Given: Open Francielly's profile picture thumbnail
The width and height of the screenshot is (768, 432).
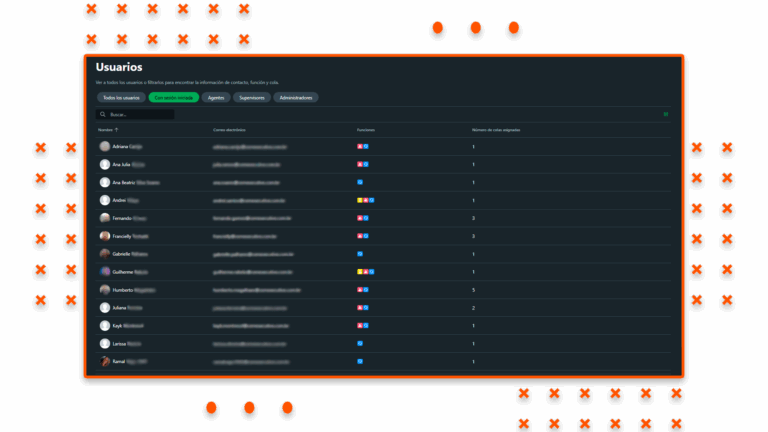Looking at the screenshot, I should (105, 236).
